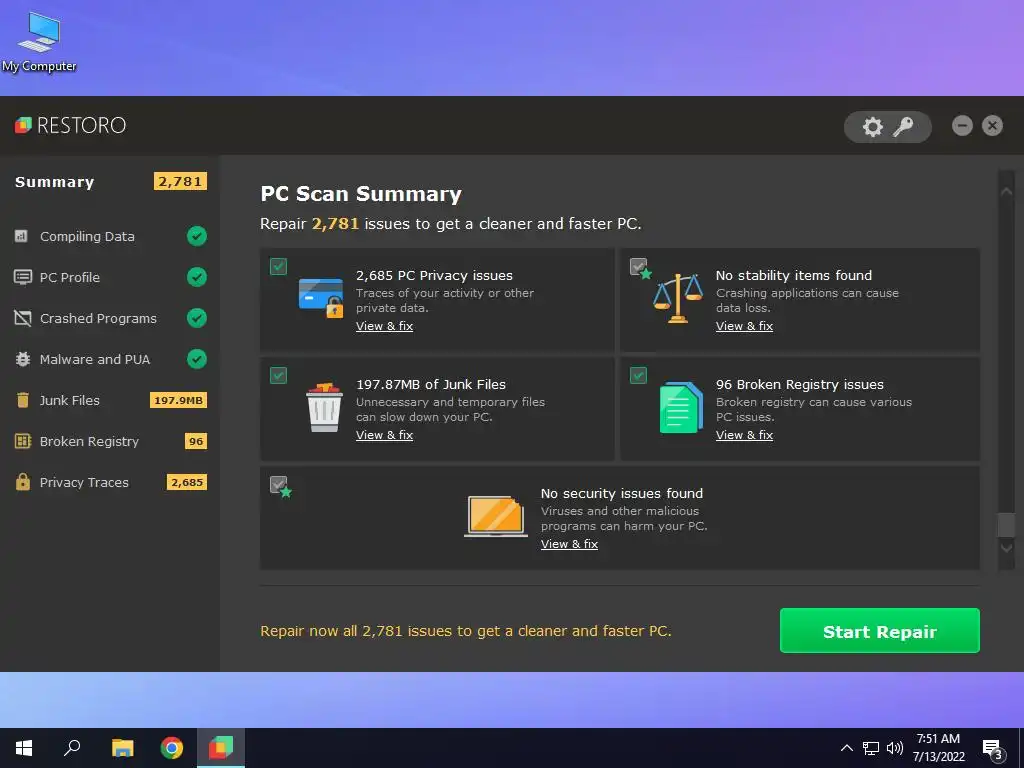Click the Privacy Traces padlock icon
The image size is (1024, 768).
(x=23, y=482)
